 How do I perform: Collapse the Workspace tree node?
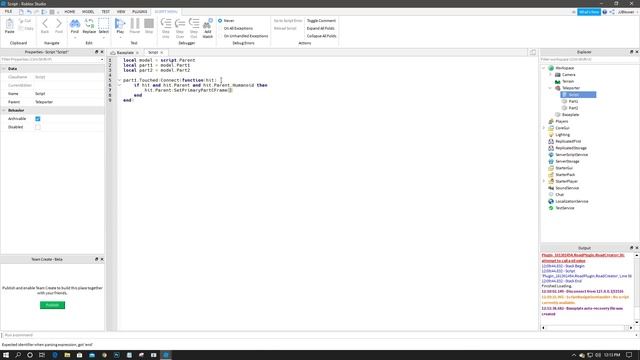544,68
